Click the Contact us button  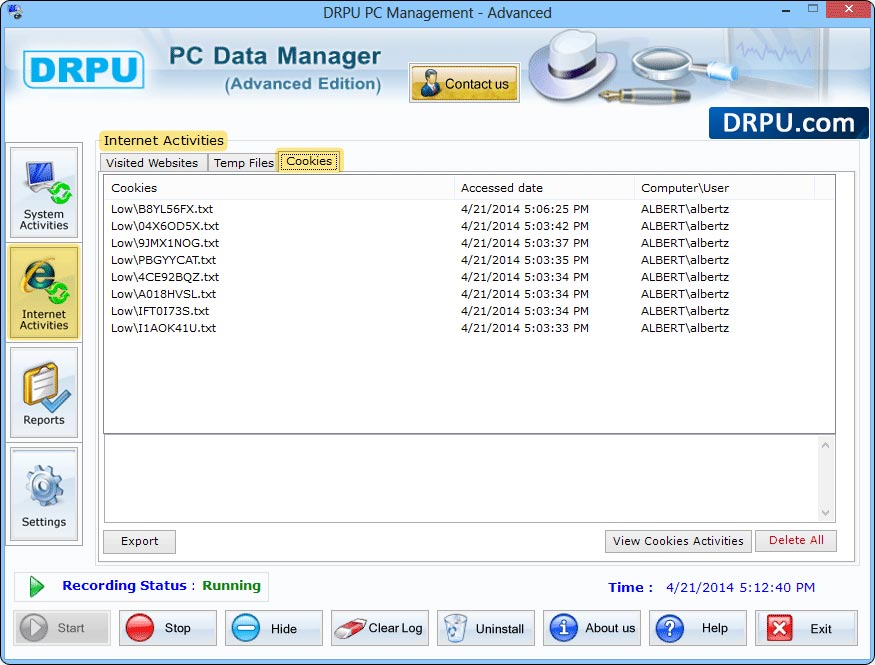tap(464, 83)
